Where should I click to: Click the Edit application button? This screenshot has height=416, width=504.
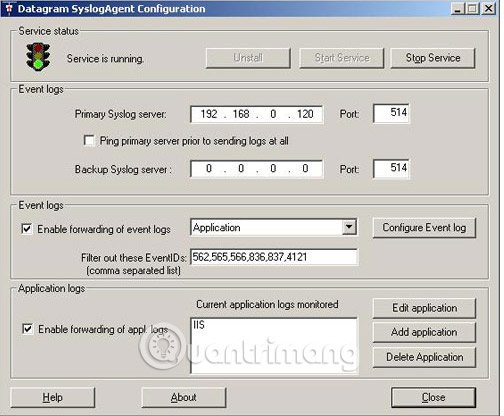424,308
